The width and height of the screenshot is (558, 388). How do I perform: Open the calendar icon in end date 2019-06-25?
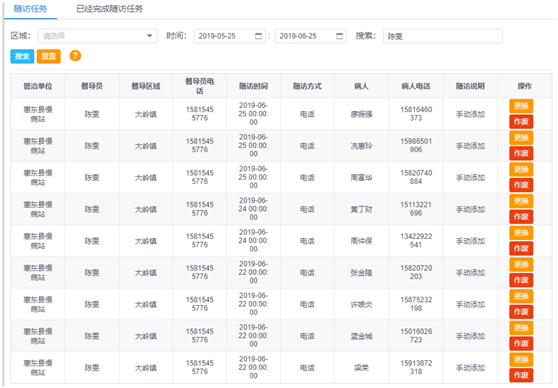pos(339,36)
